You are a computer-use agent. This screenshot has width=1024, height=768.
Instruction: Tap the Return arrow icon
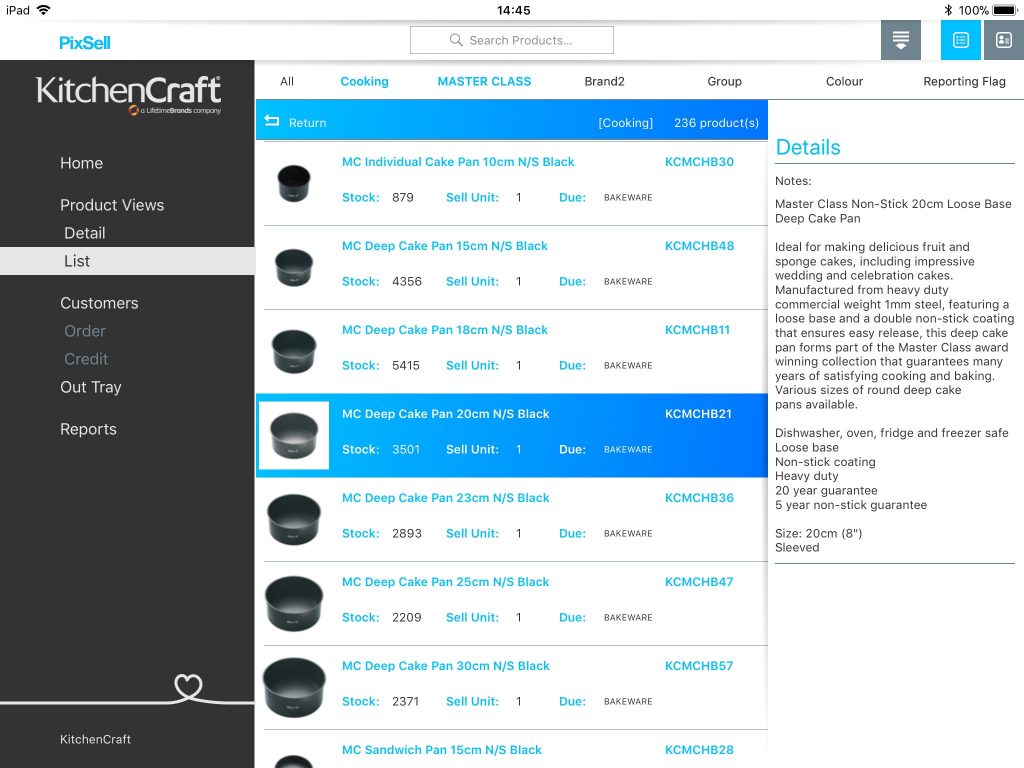pyautogui.click(x=272, y=121)
